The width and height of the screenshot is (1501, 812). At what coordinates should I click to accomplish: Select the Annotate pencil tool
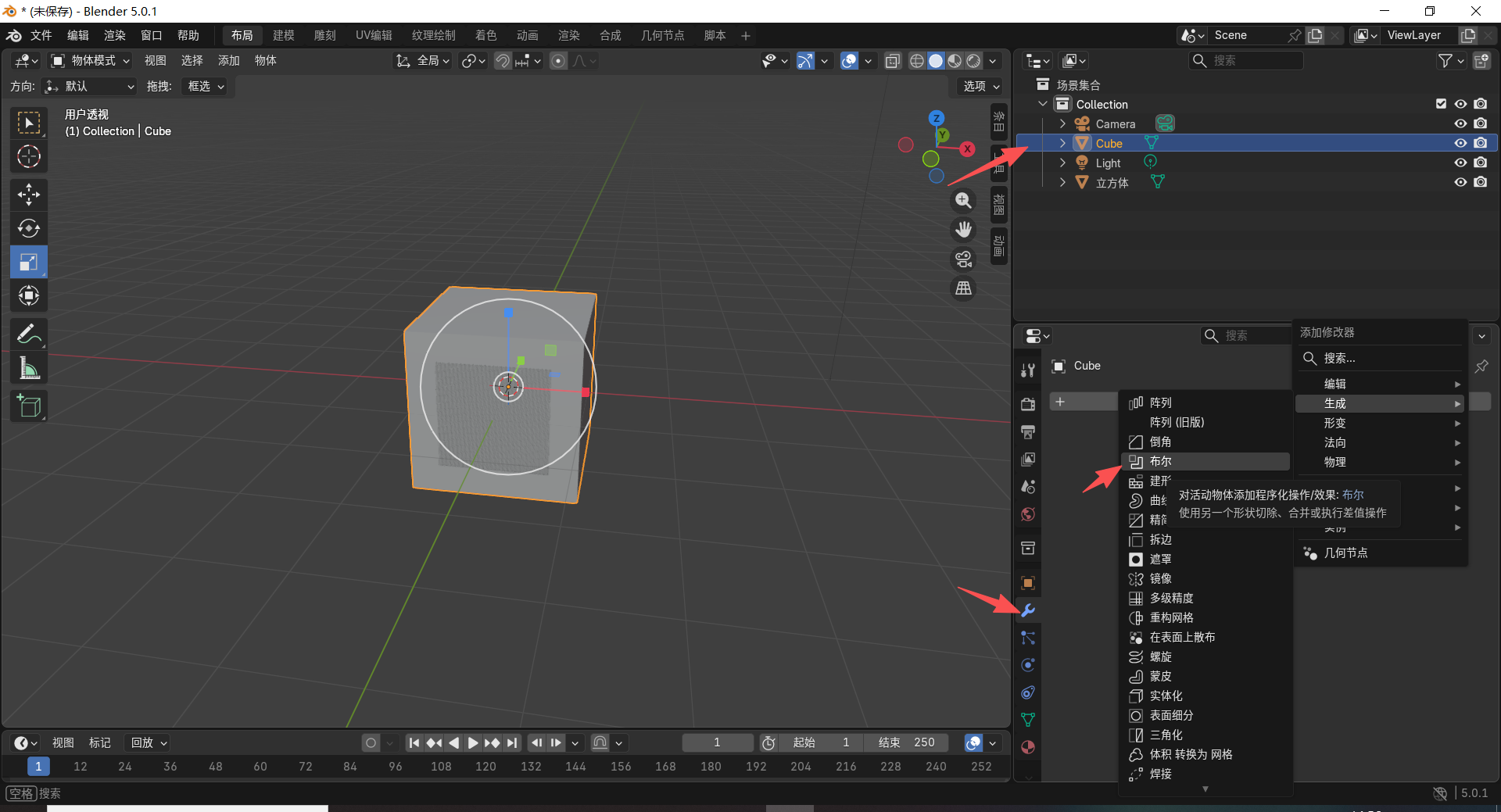click(29, 334)
